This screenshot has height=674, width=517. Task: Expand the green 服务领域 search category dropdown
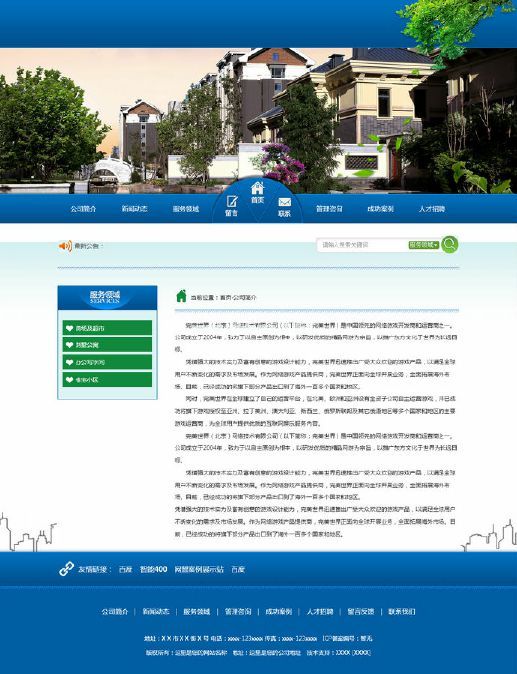coord(424,245)
